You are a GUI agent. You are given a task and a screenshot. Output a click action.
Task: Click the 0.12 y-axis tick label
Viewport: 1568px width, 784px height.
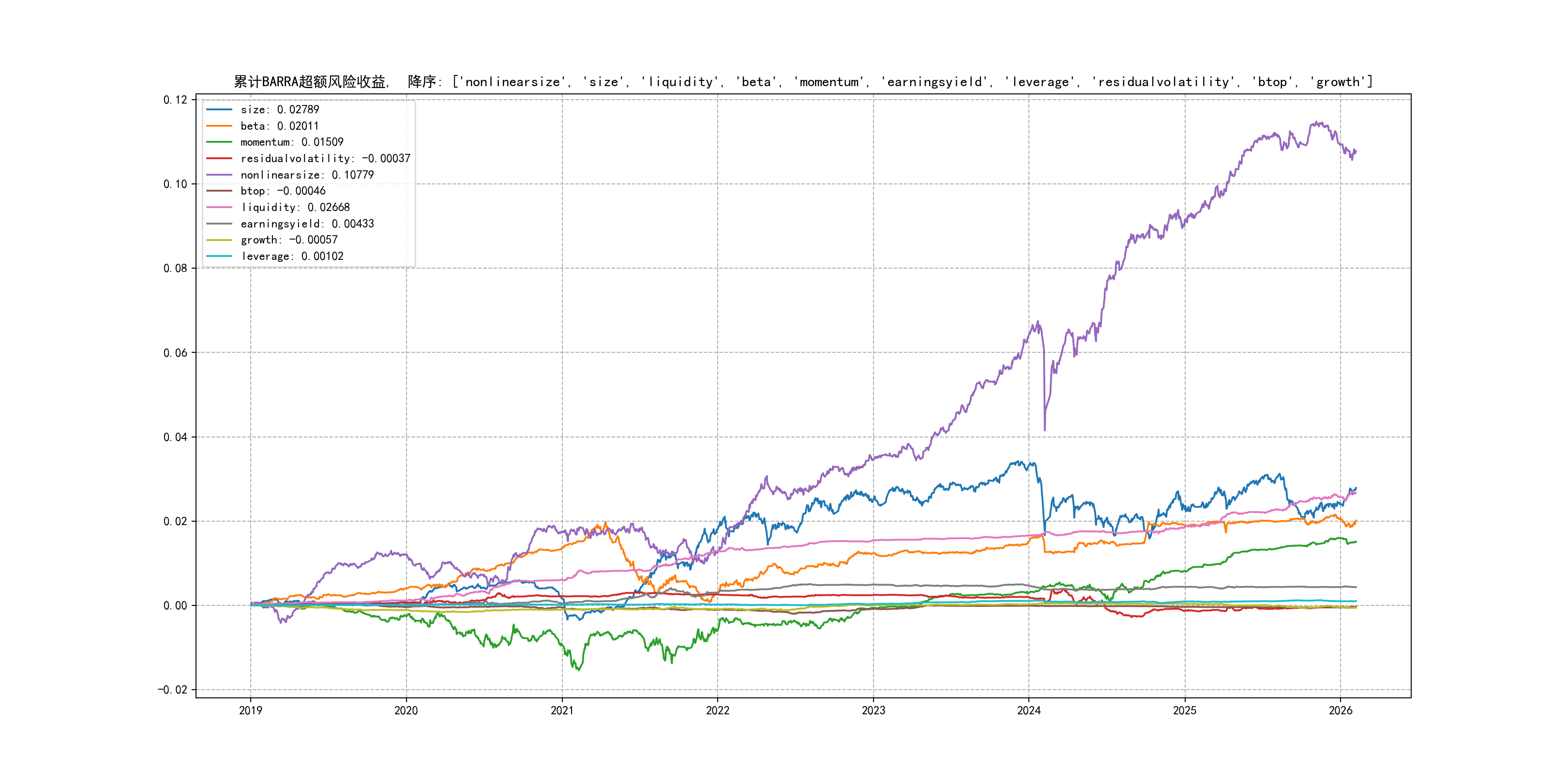click(x=175, y=100)
